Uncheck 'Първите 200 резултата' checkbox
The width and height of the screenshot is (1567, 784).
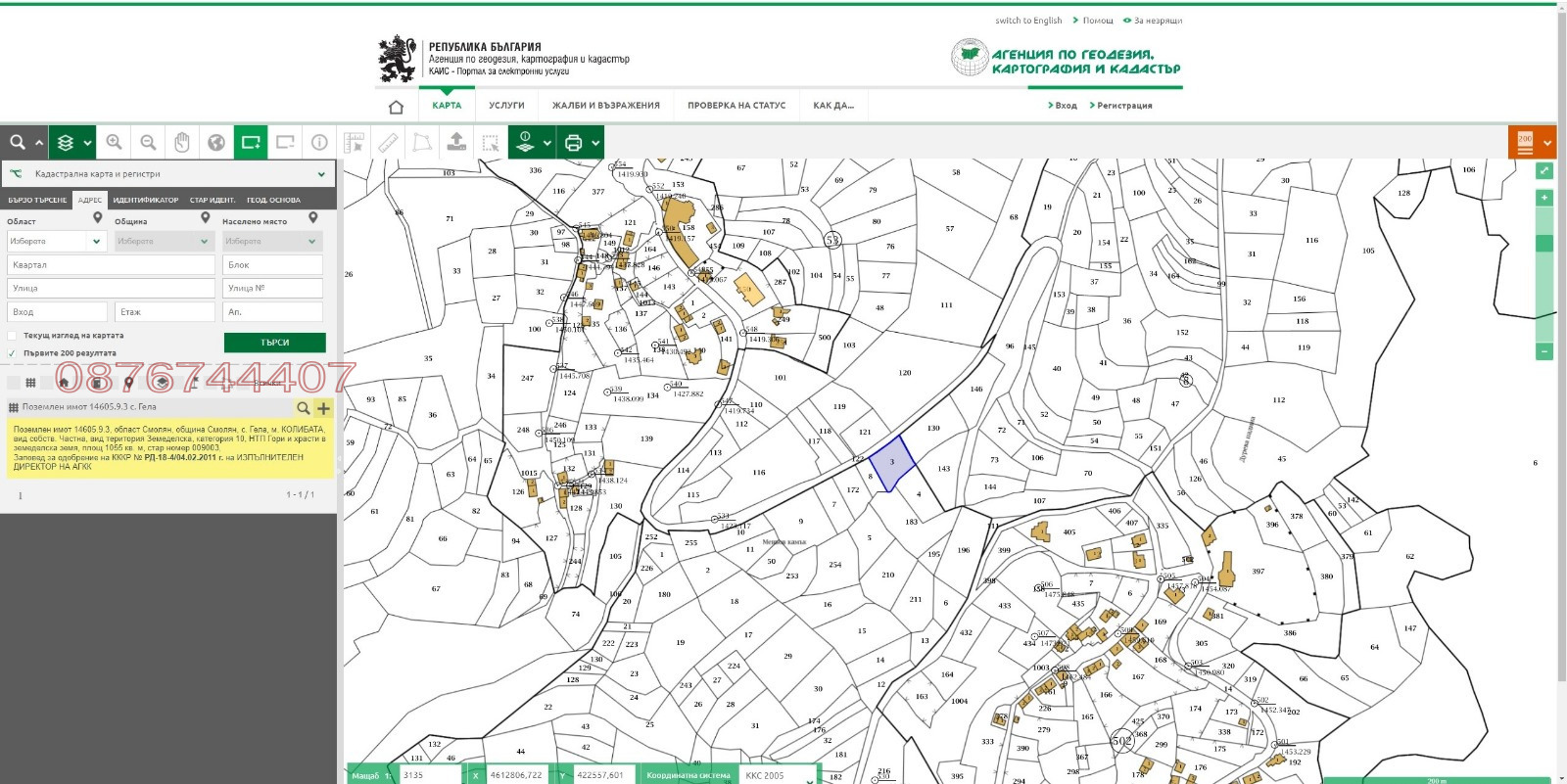[13, 353]
